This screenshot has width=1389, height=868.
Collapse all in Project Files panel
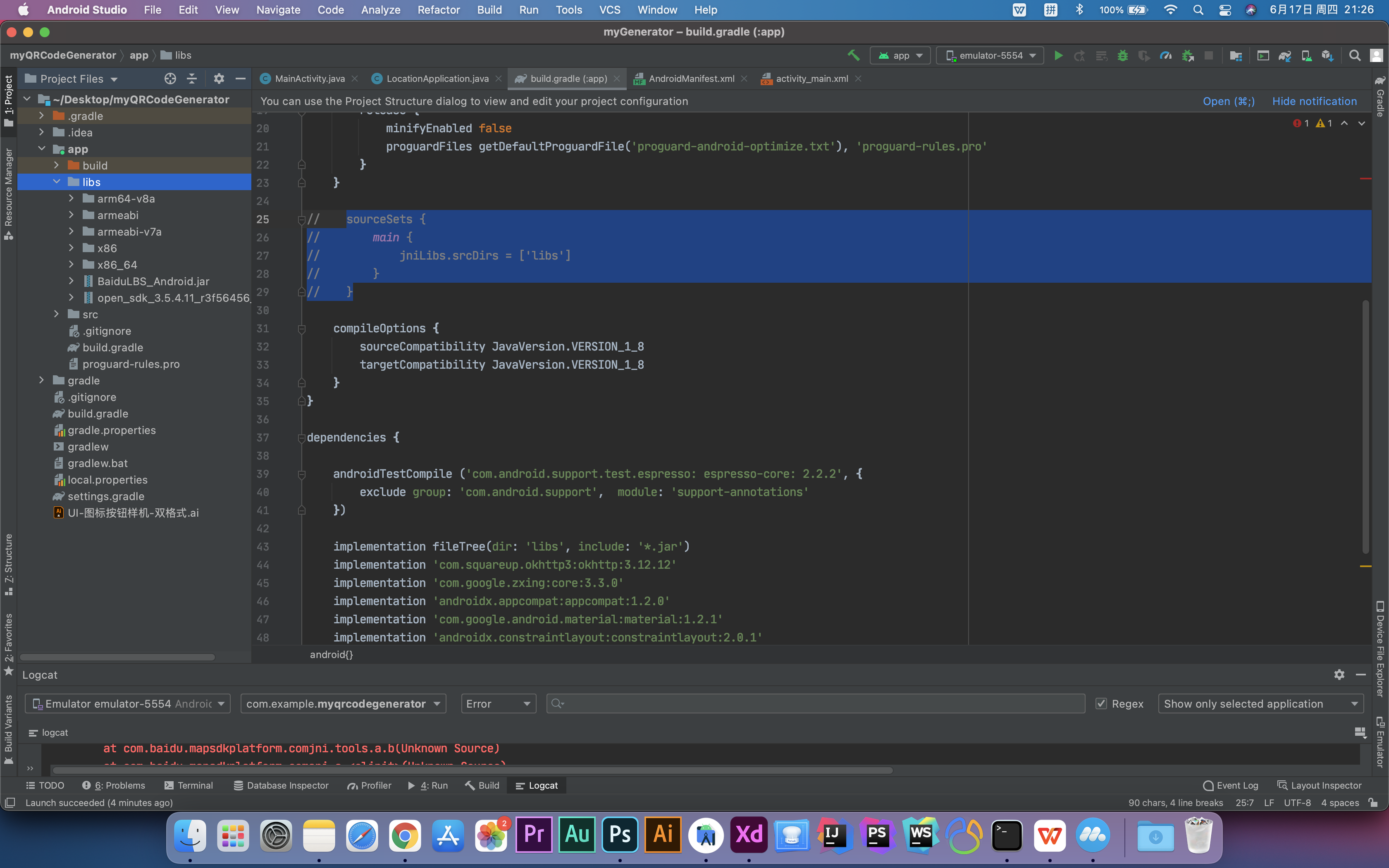[x=192, y=79]
